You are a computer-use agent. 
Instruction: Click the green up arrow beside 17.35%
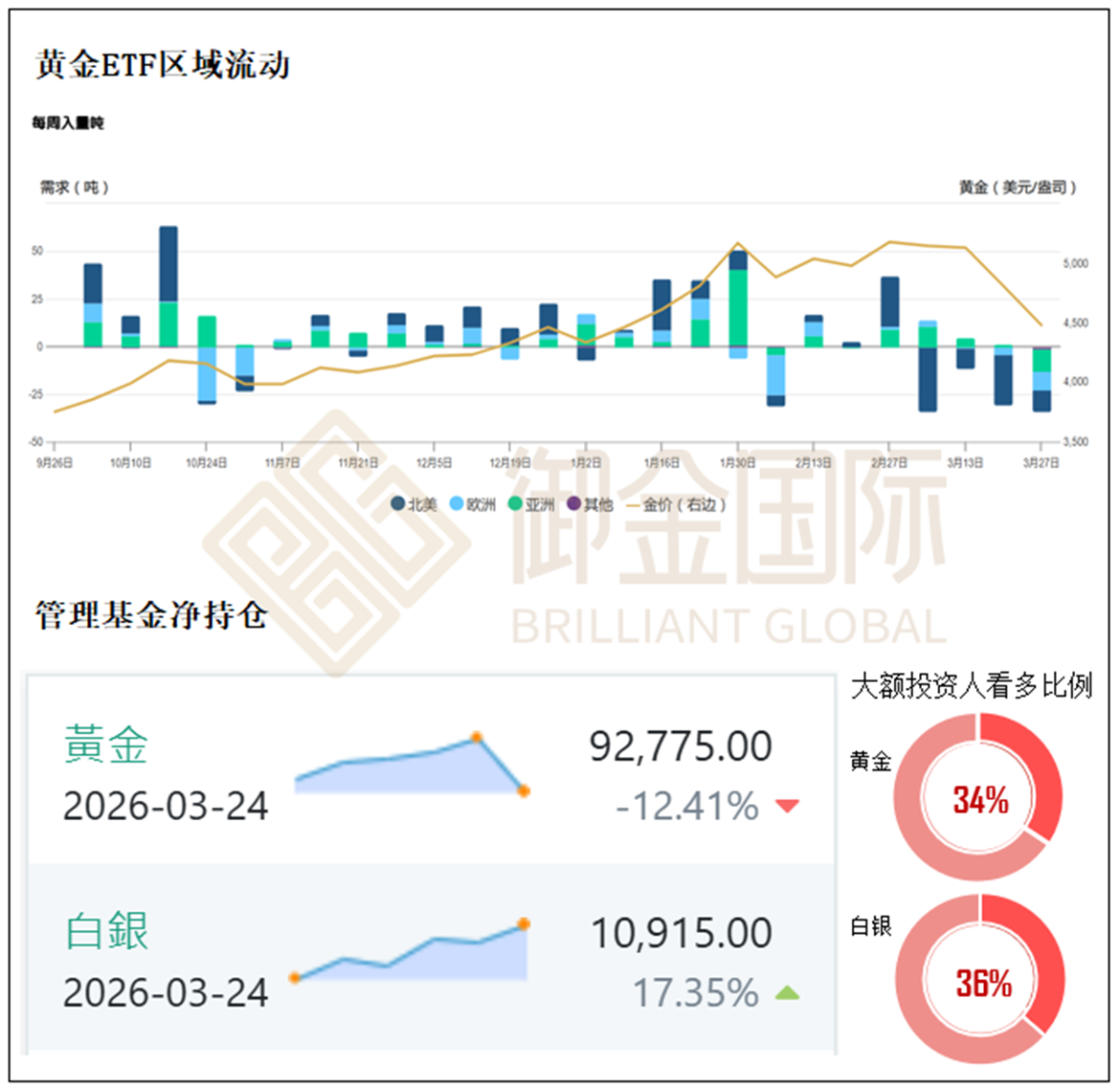click(787, 993)
